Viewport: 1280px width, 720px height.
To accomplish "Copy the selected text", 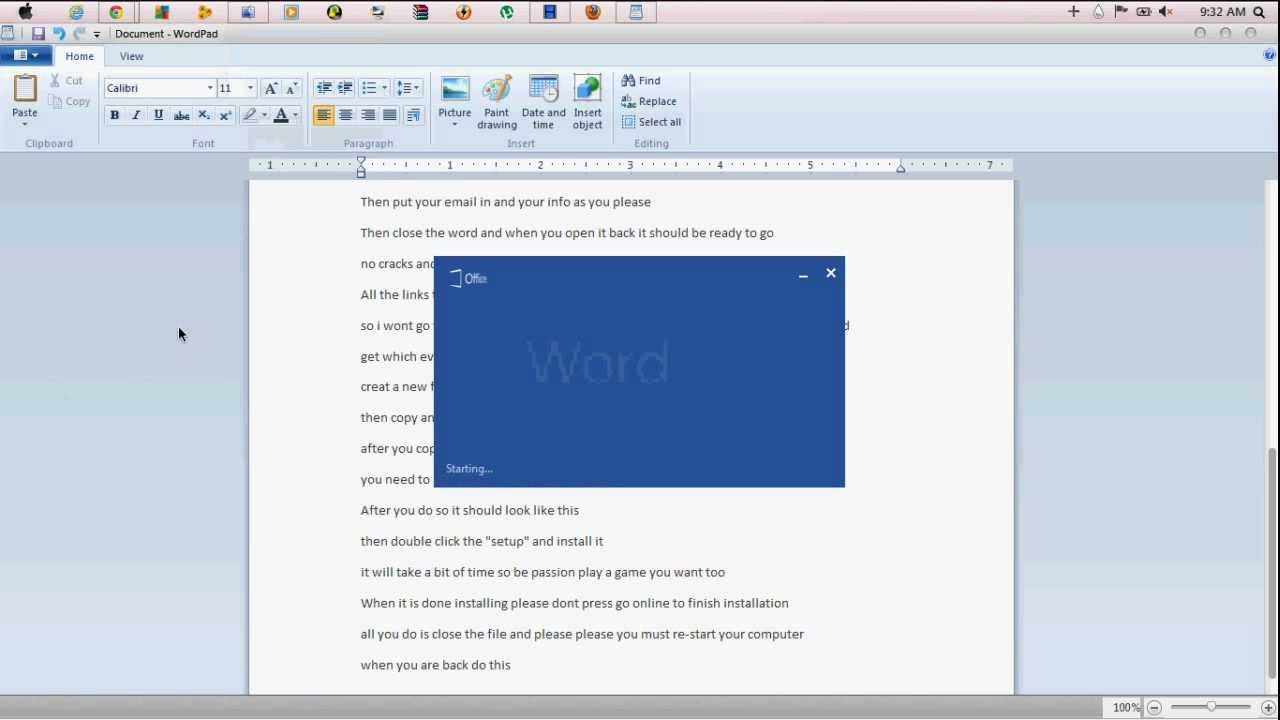I will click(70, 102).
